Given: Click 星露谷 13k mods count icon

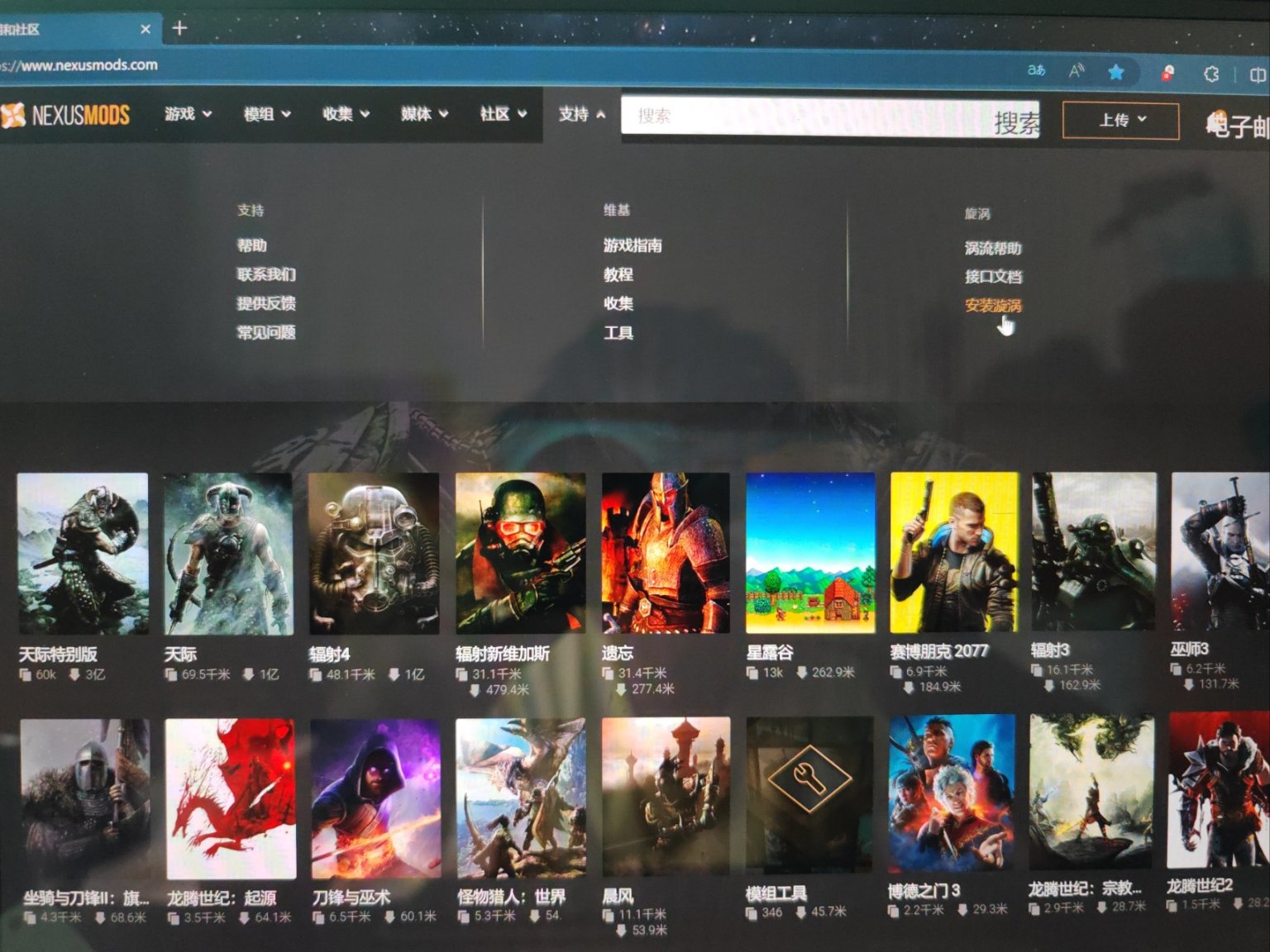Looking at the screenshot, I should (752, 673).
